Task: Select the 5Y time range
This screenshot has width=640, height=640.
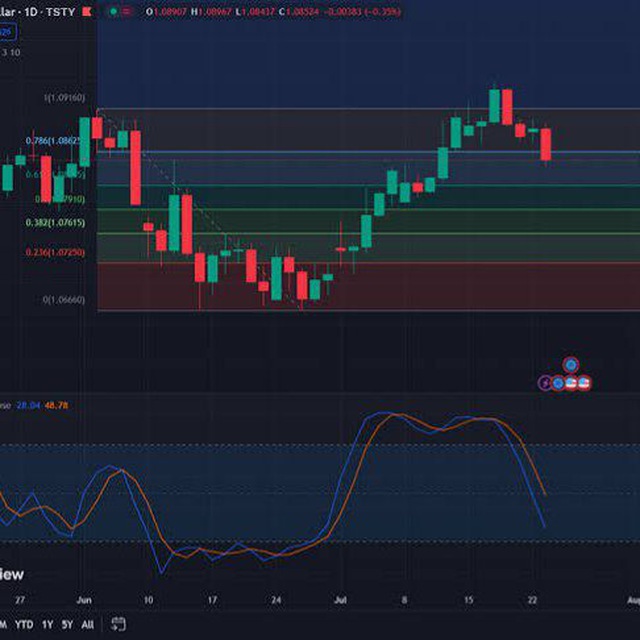Action: click(x=67, y=624)
